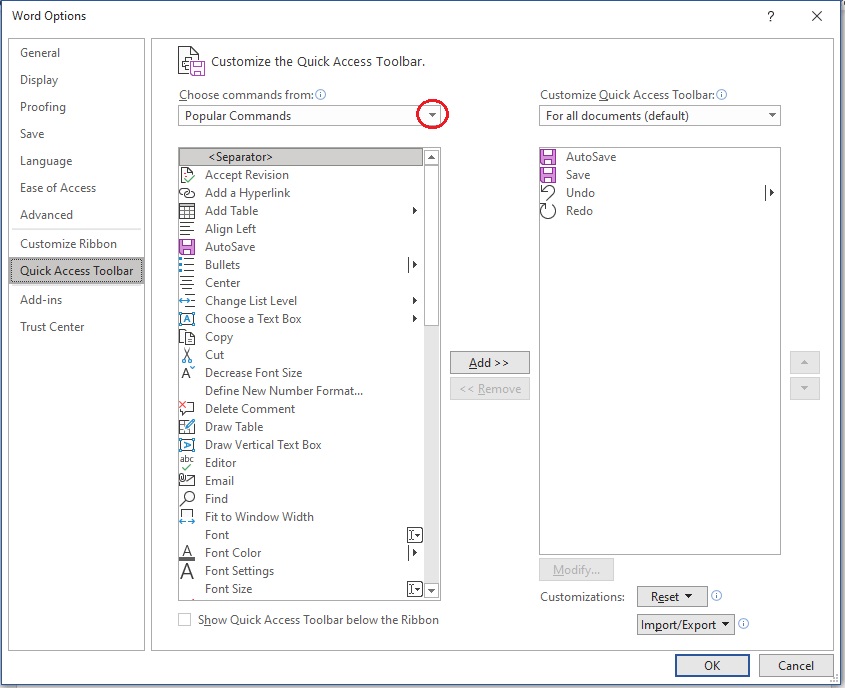Screen dimensions: 845x688
Task: Click the AutoSave icon in the commands list
Action: pos(187,247)
